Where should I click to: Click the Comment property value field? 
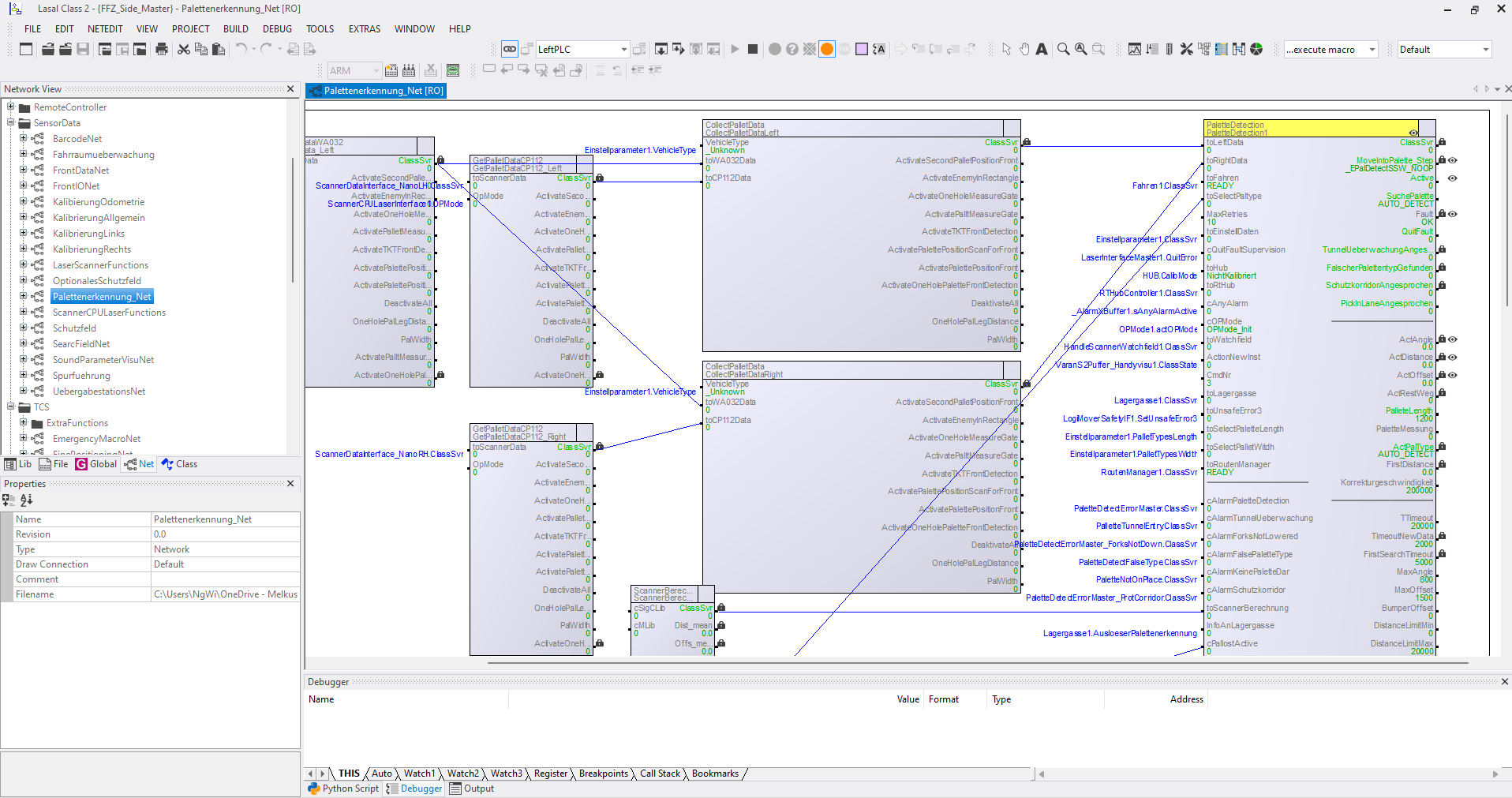pos(225,579)
